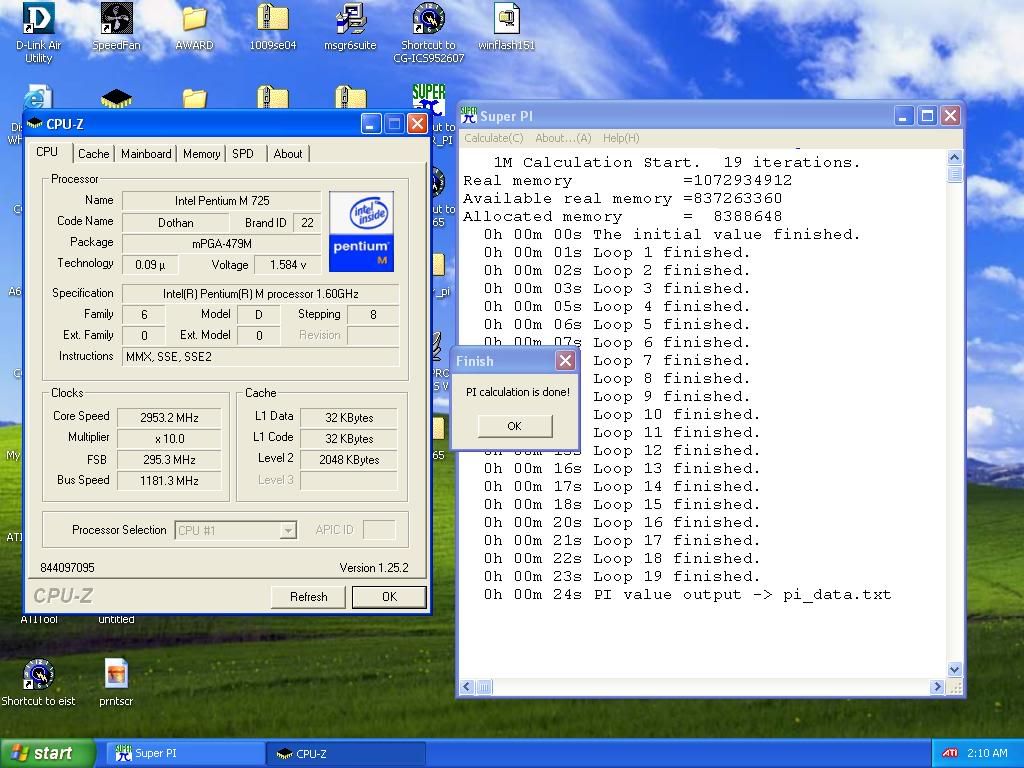
Task: Click the Super PI vertical scrollbar up arrow
Action: point(954,157)
